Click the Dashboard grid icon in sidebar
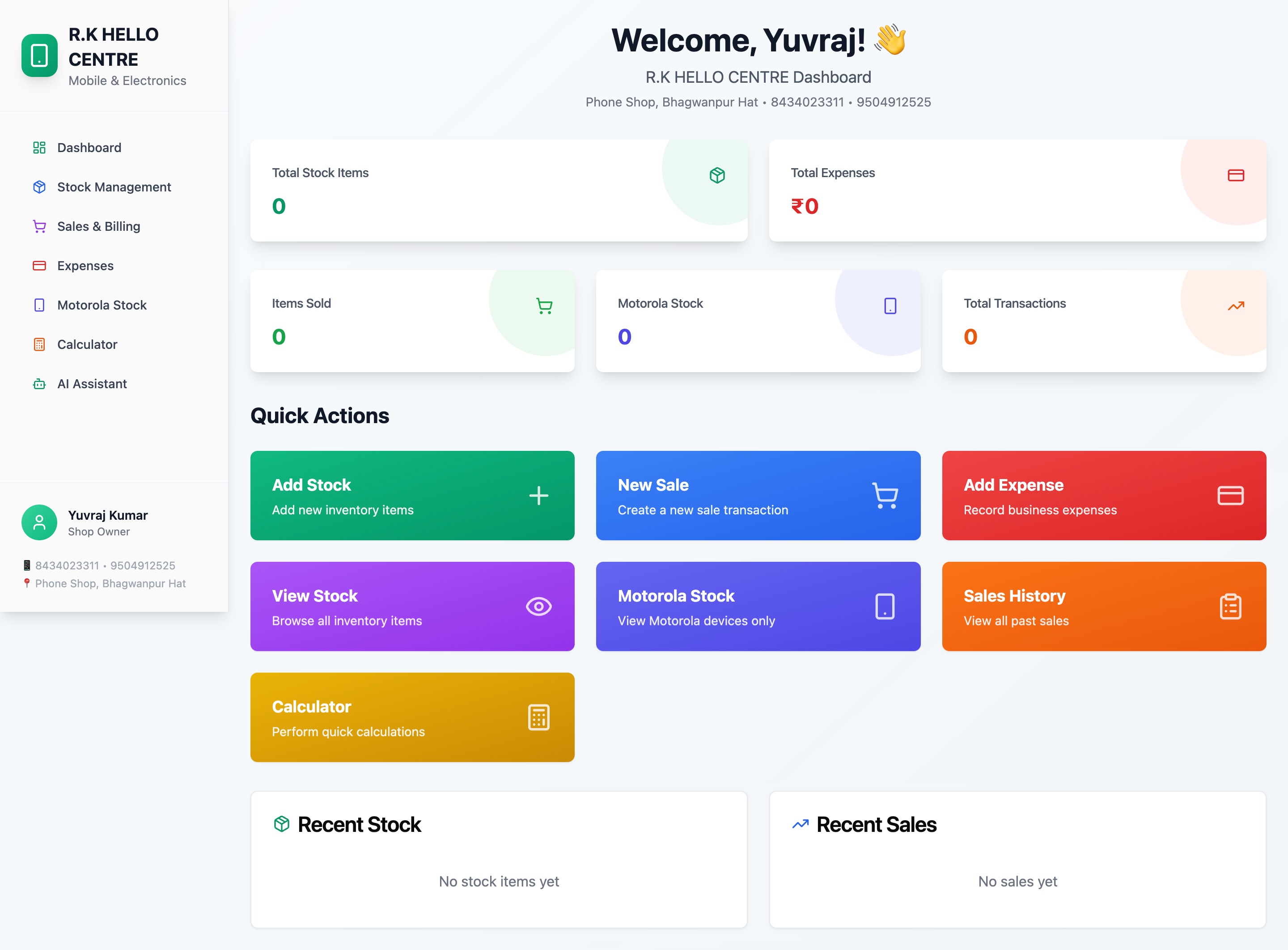 pos(39,148)
